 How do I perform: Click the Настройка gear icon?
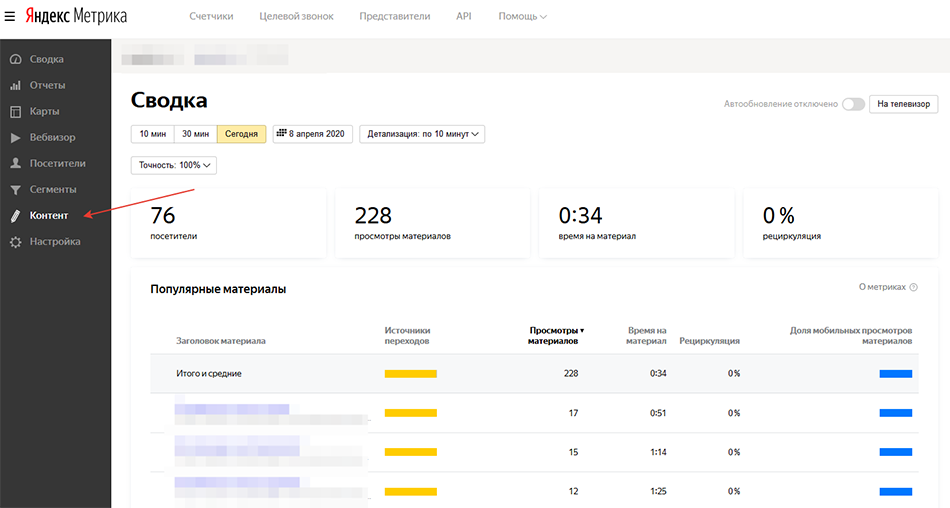(16, 242)
